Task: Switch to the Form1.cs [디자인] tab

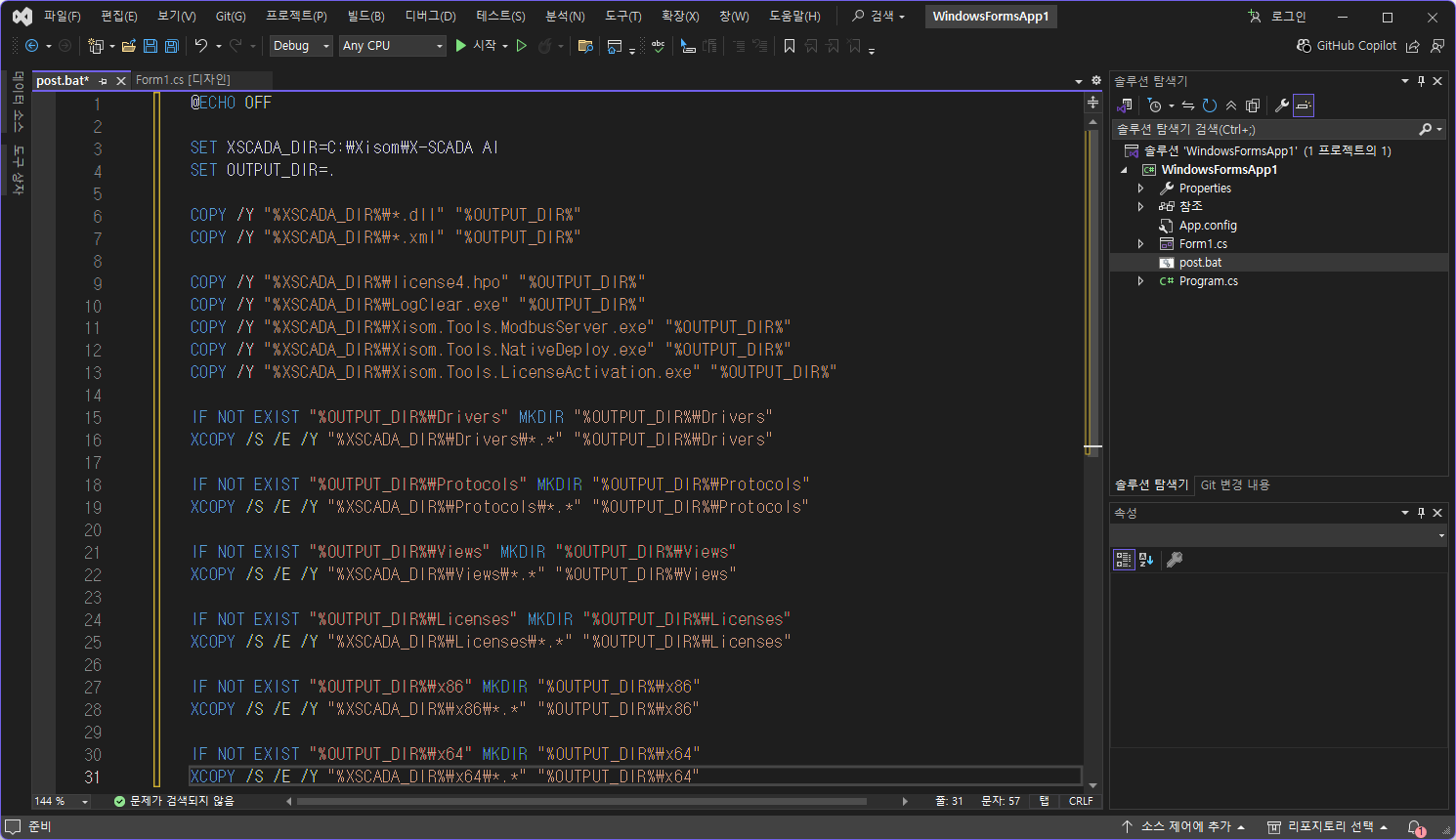Action: 183,80
